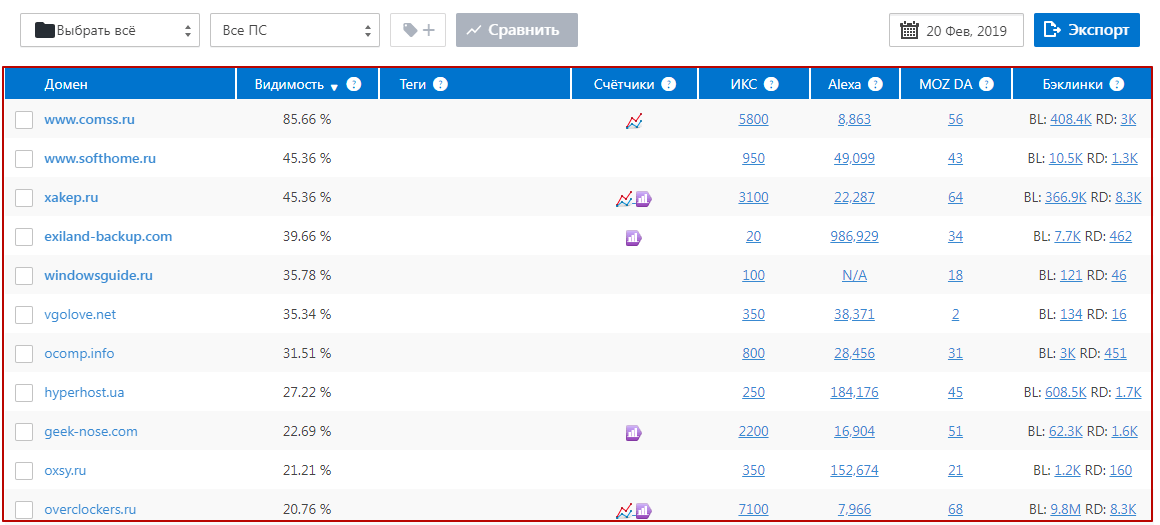Tick the checkbox for www.softhome.ru
The width and height of the screenshot is (1160, 525).
click(x=24, y=159)
